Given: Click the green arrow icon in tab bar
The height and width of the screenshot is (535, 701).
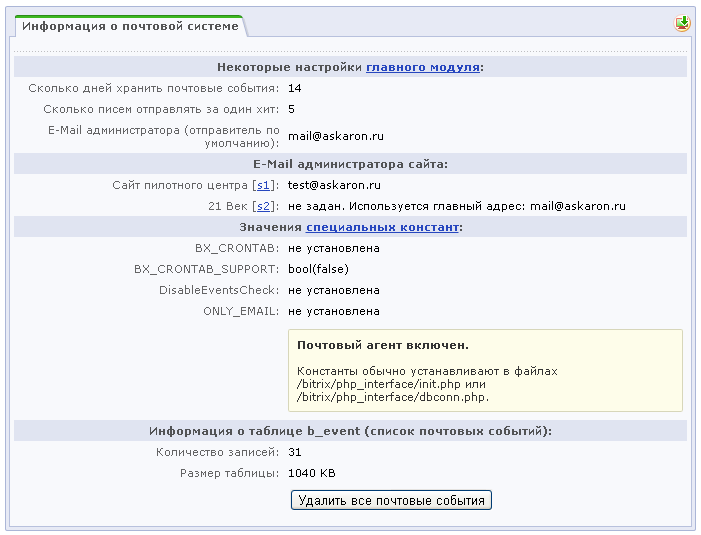Looking at the screenshot, I should click(682, 23).
